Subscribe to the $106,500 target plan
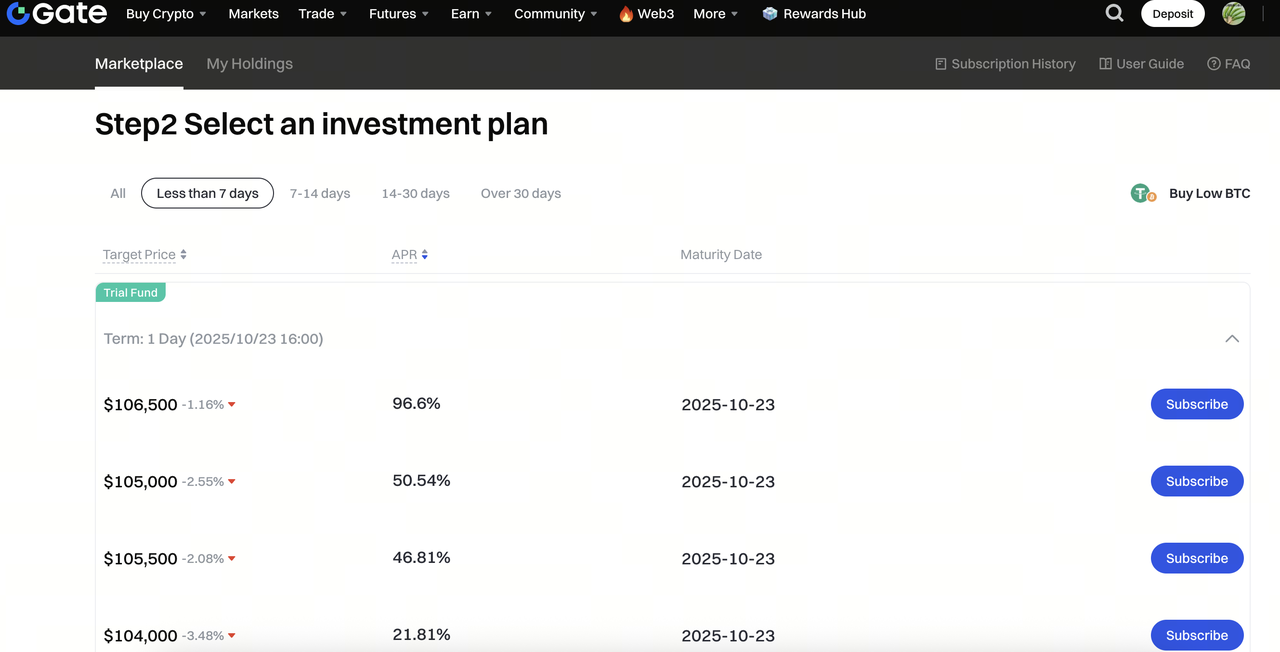The width and height of the screenshot is (1280, 652). [1196, 404]
